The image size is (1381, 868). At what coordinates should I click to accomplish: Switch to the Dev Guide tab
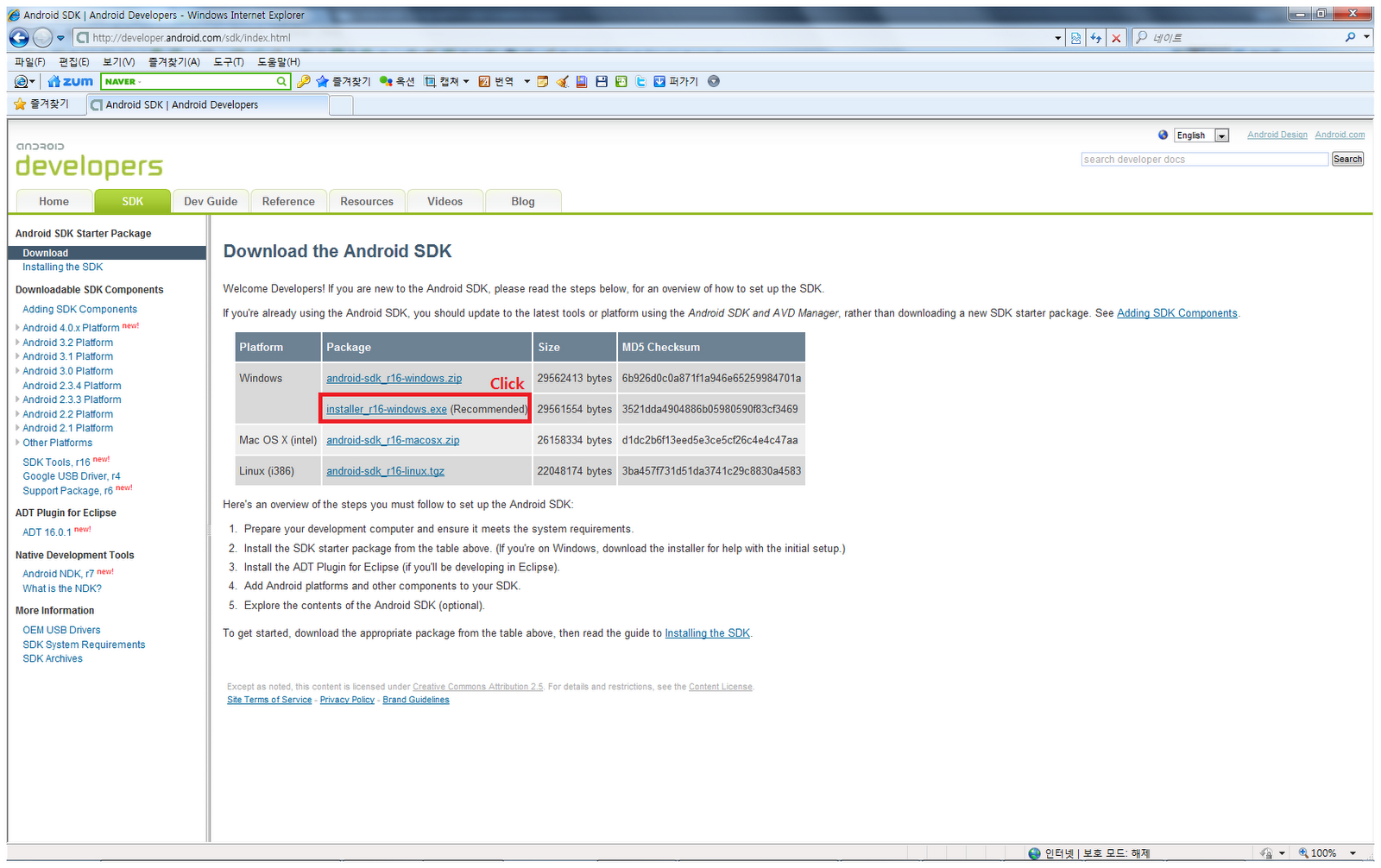211,201
